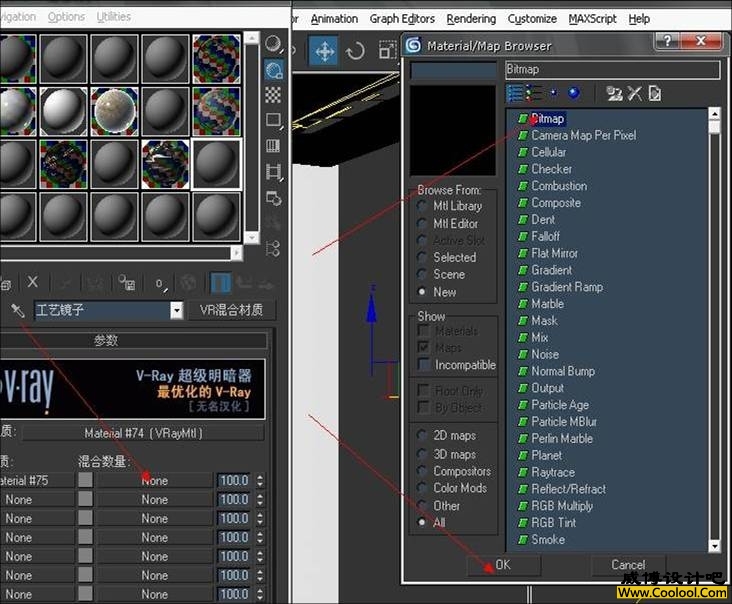
Task: Click Material ID Channel icon
Action: [161, 283]
